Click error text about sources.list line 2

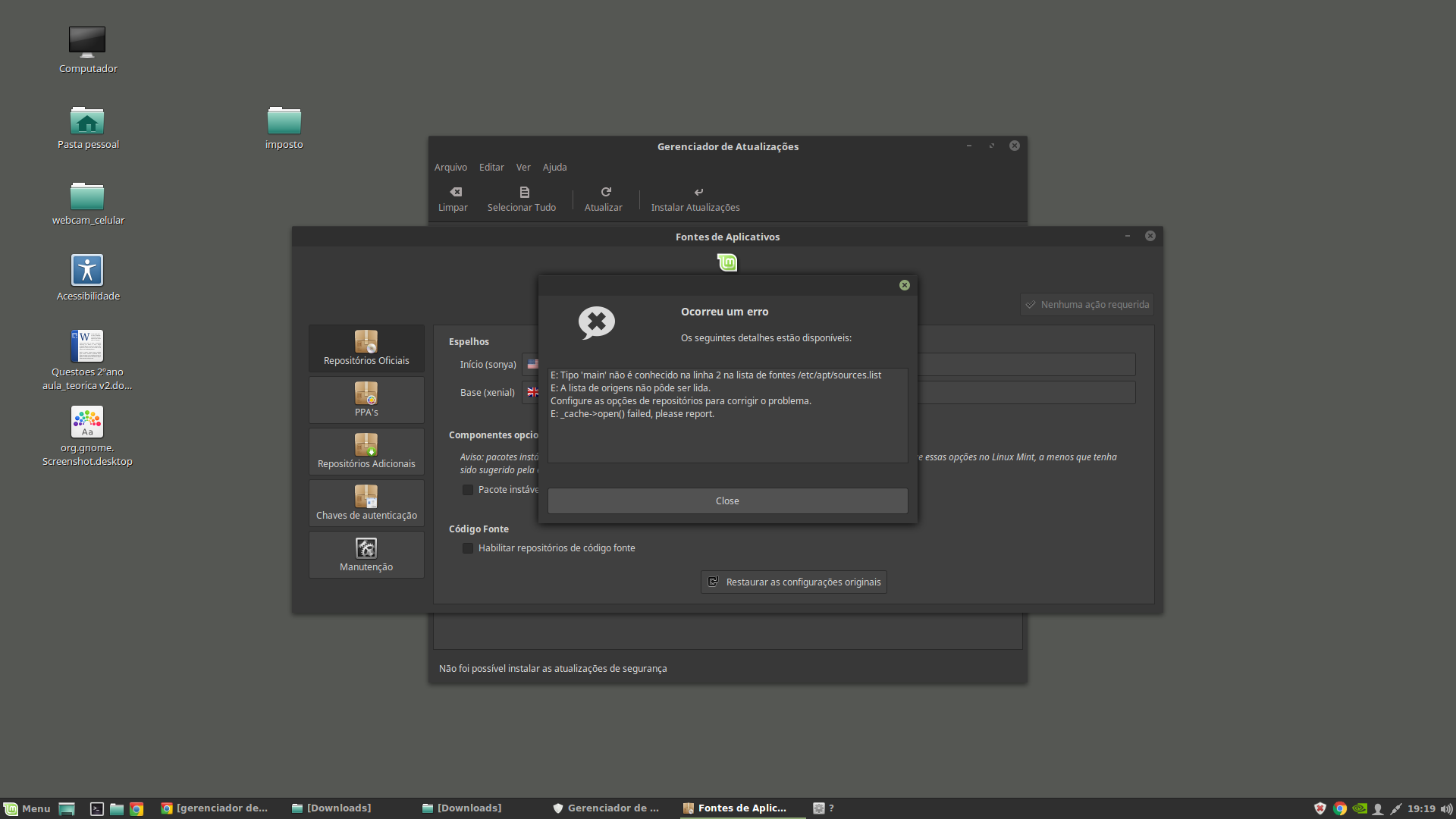[716, 375]
